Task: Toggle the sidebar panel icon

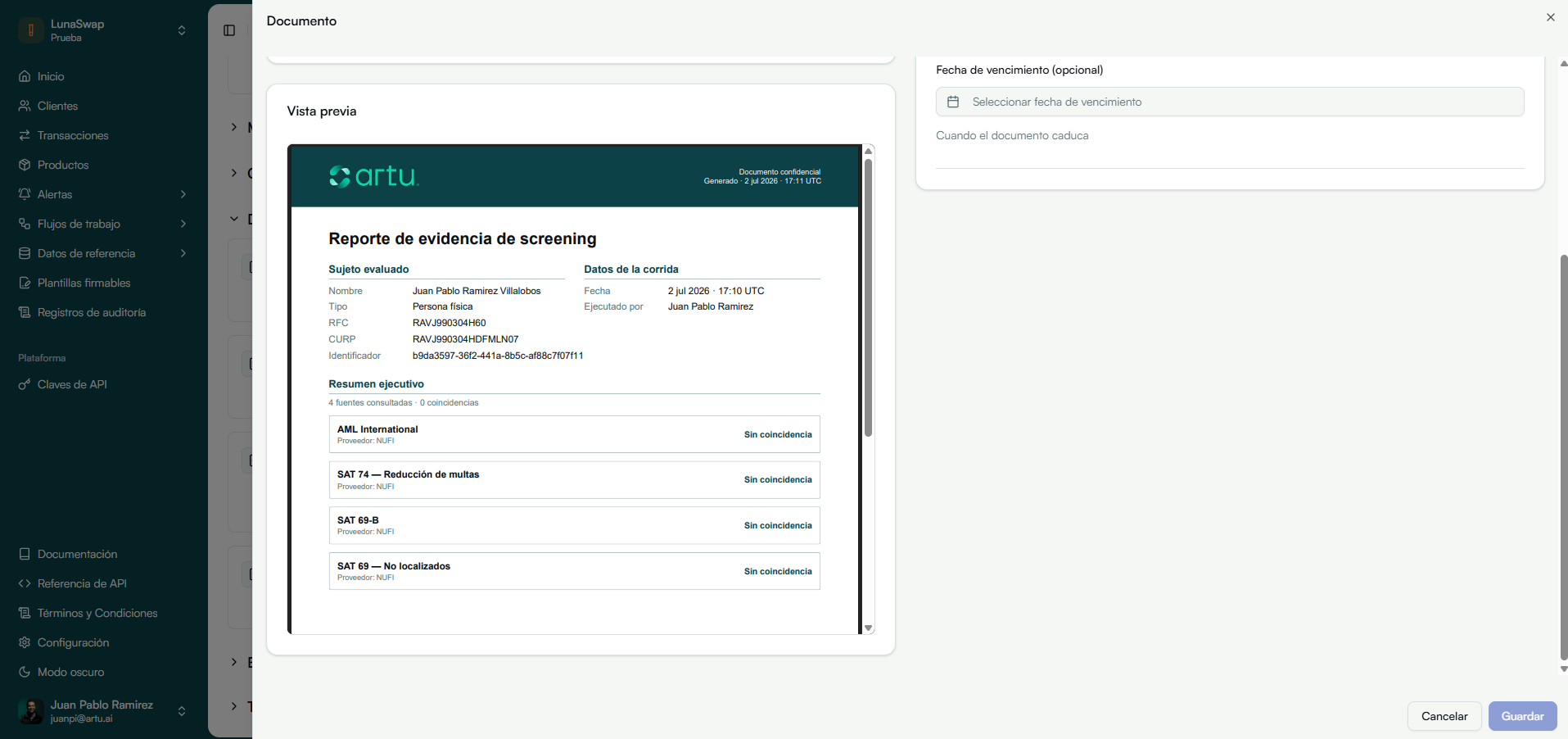Action: pyautogui.click(x=229, y=30)
